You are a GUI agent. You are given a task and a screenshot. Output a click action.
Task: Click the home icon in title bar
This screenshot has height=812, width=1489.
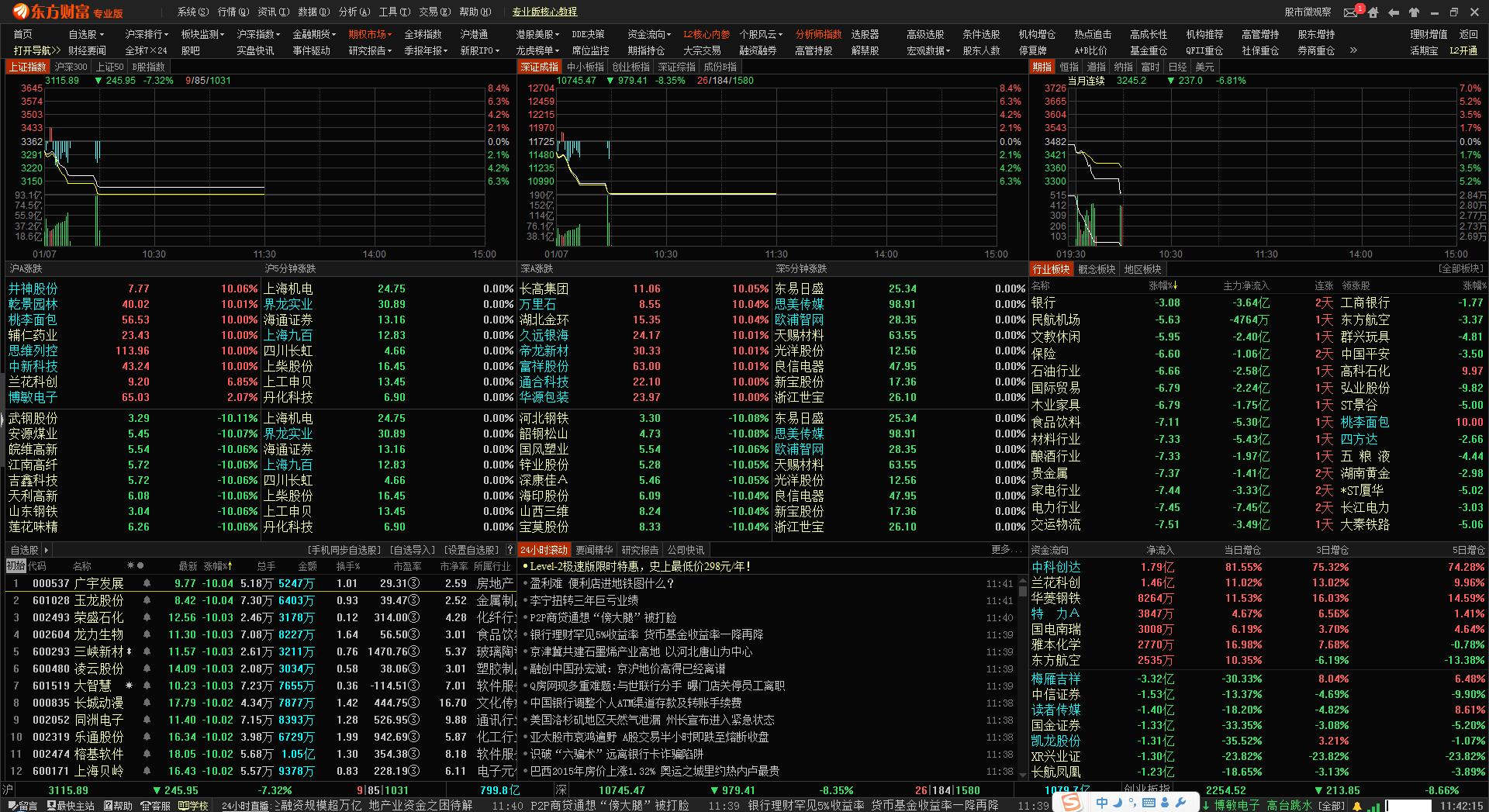click(x=1373, y=12)
